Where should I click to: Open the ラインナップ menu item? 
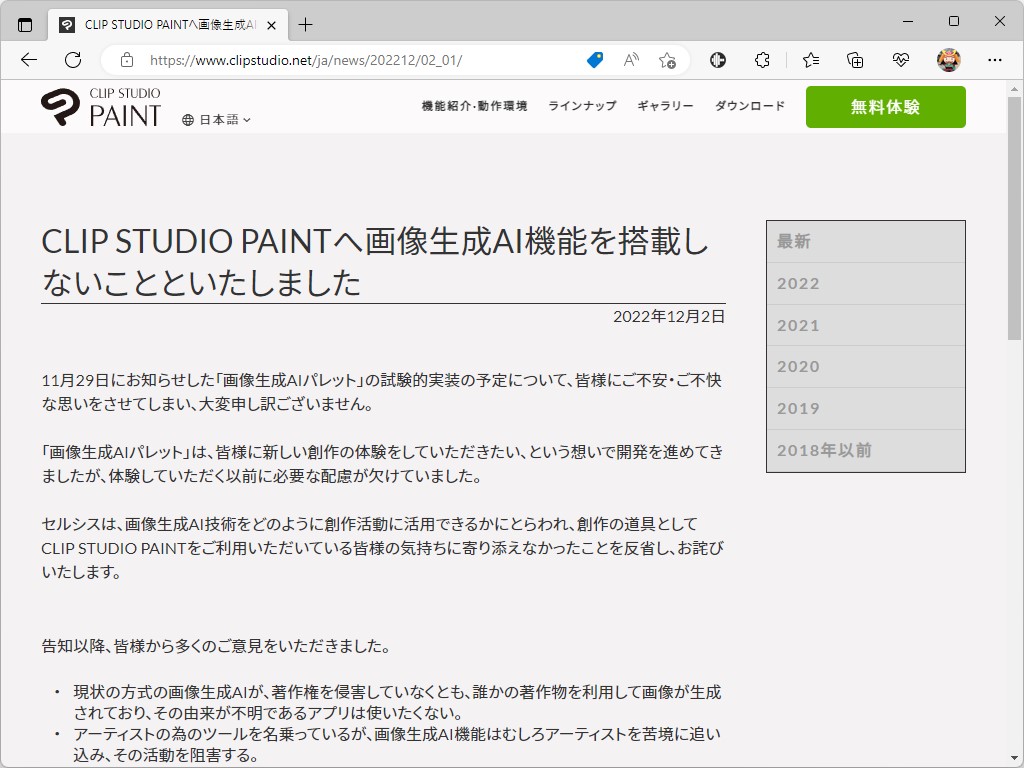[x=582, y=106]
